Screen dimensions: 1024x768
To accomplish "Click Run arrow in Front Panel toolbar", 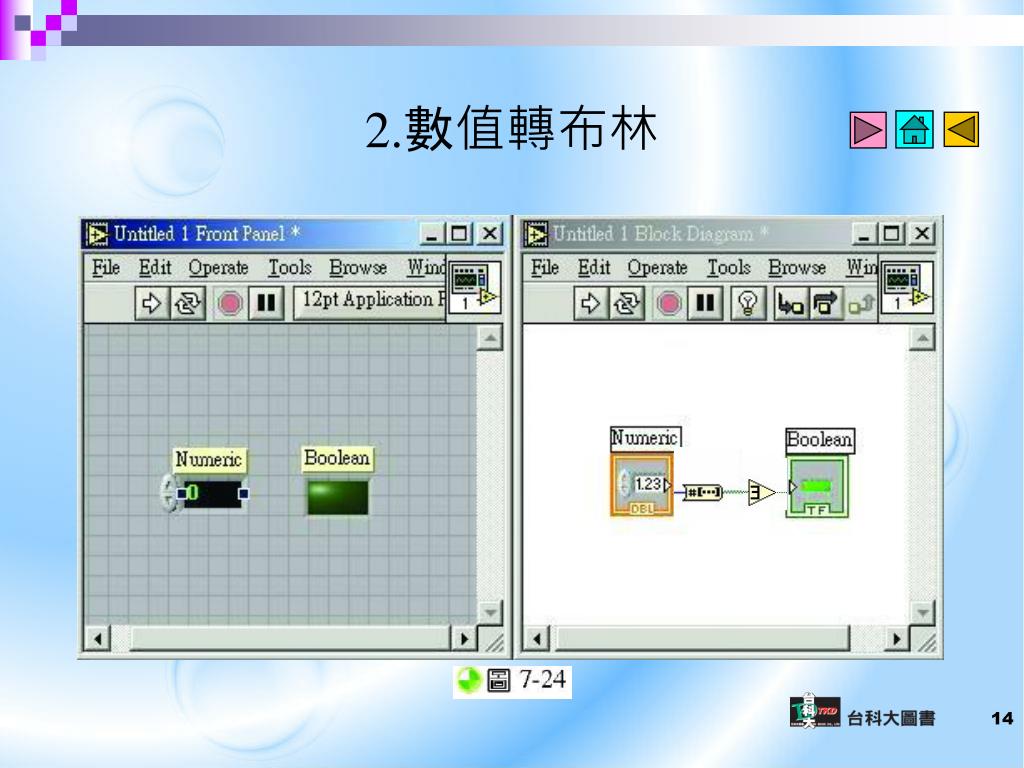I will [x=152, y=304].
